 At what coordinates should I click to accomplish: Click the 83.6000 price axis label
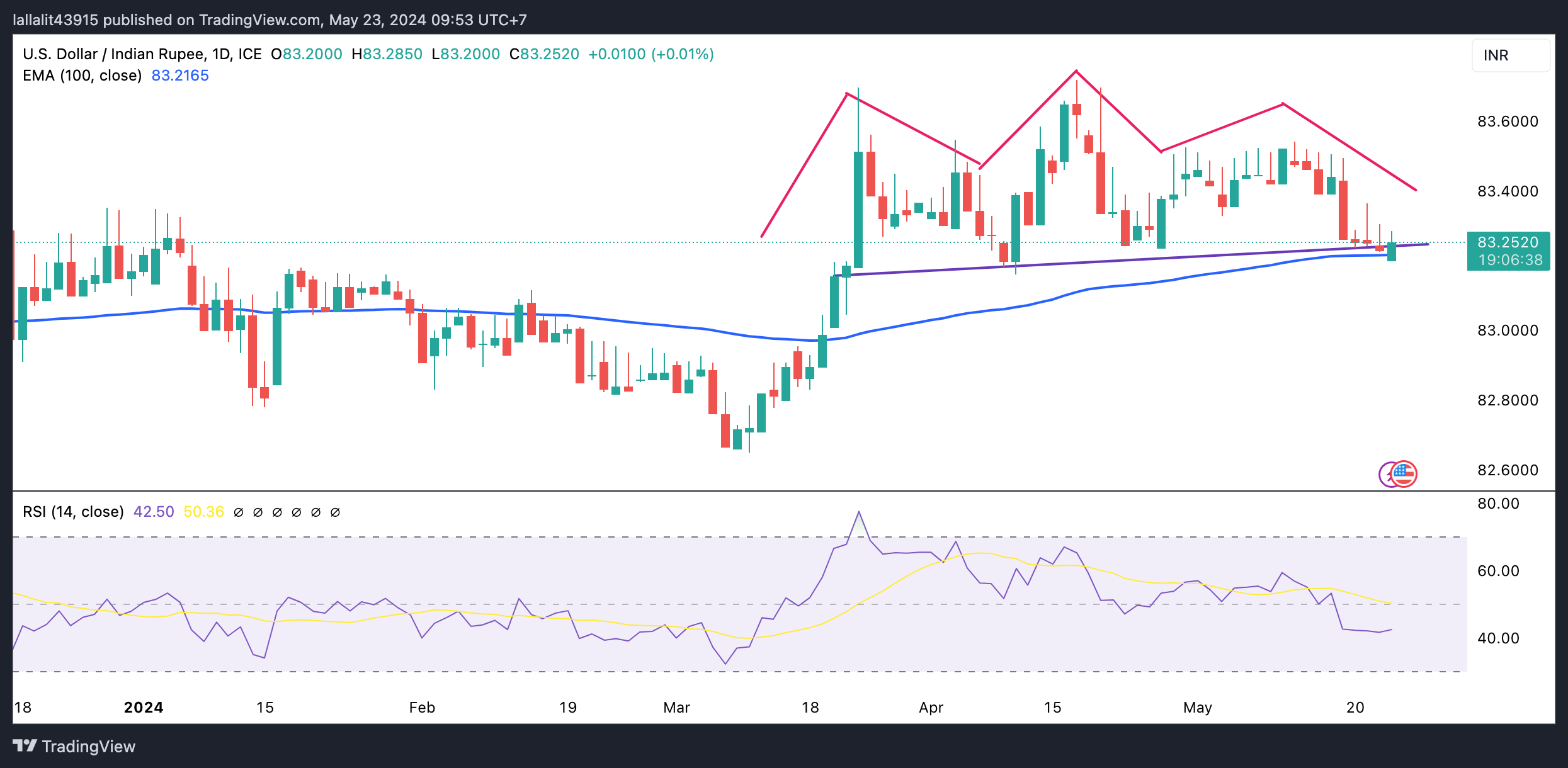(x=1508, y=121)
